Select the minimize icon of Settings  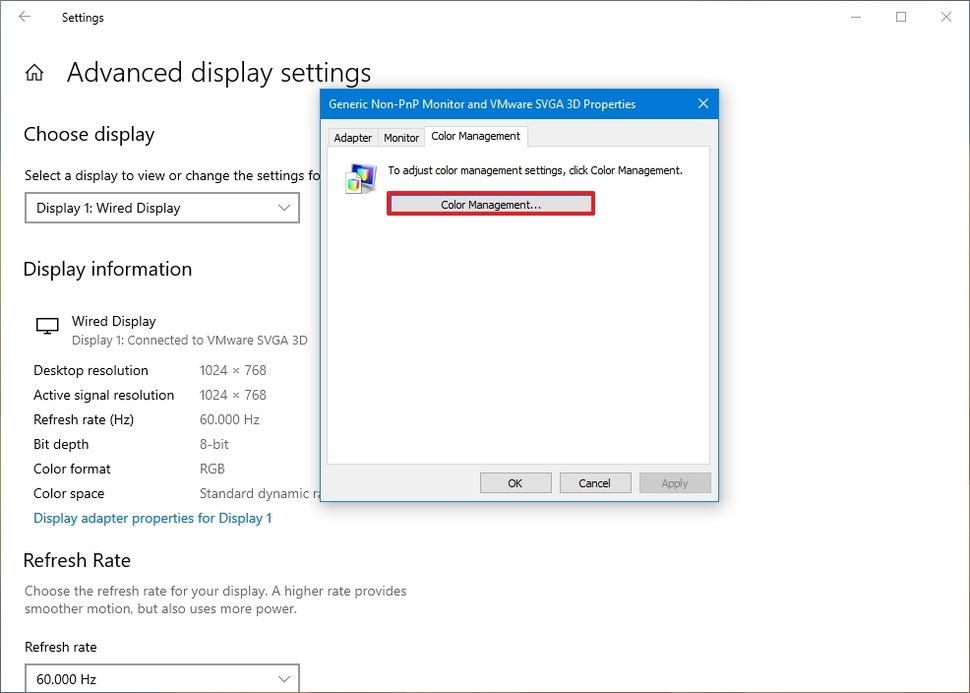856,17
